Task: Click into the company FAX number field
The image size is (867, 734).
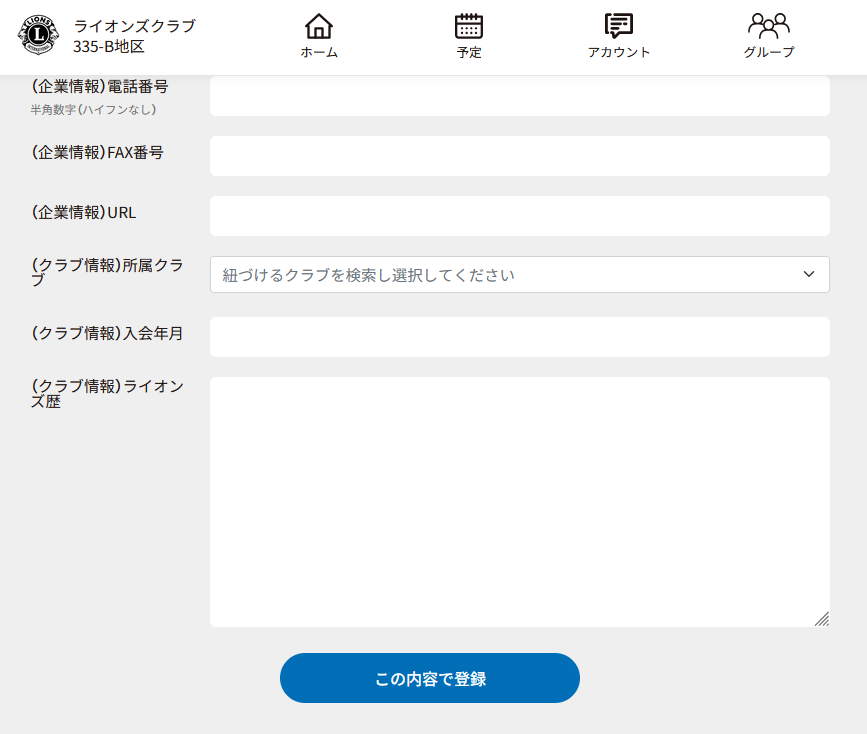Action: pos(519,156)
